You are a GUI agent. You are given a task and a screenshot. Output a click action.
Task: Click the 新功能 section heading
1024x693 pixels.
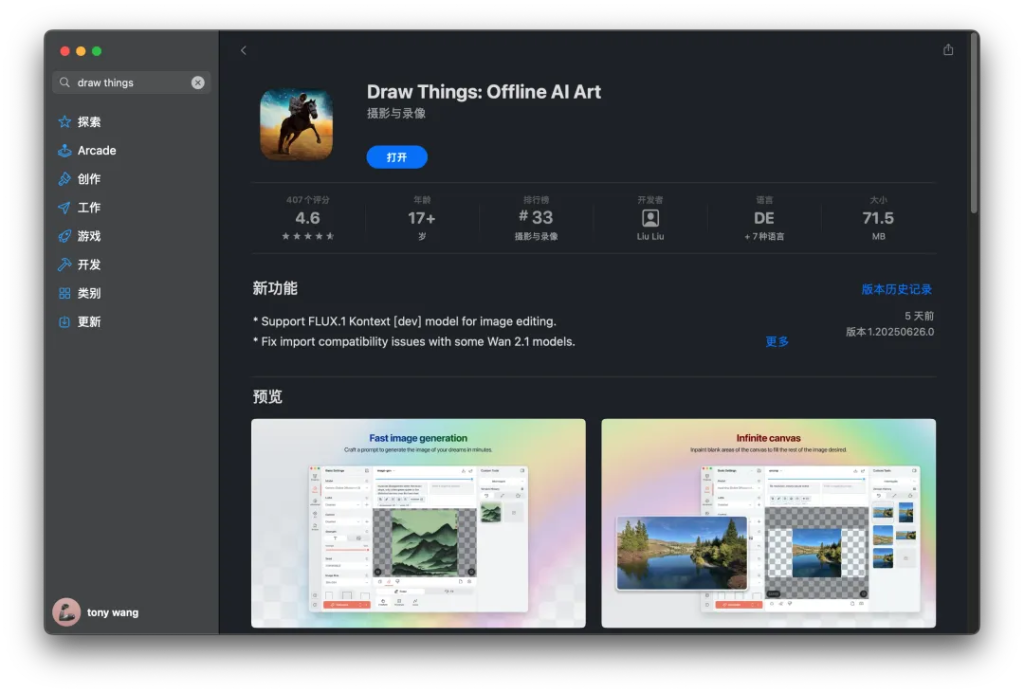(x=275, y=289)
